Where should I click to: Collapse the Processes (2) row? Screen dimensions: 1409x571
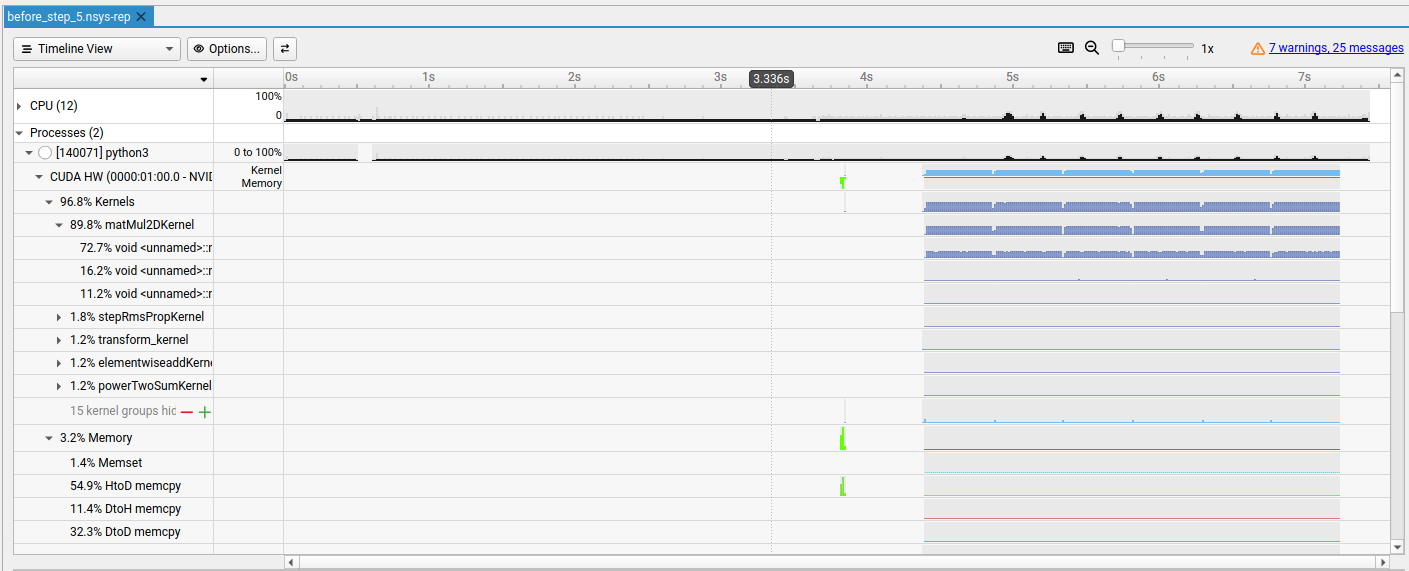point(19,133)
